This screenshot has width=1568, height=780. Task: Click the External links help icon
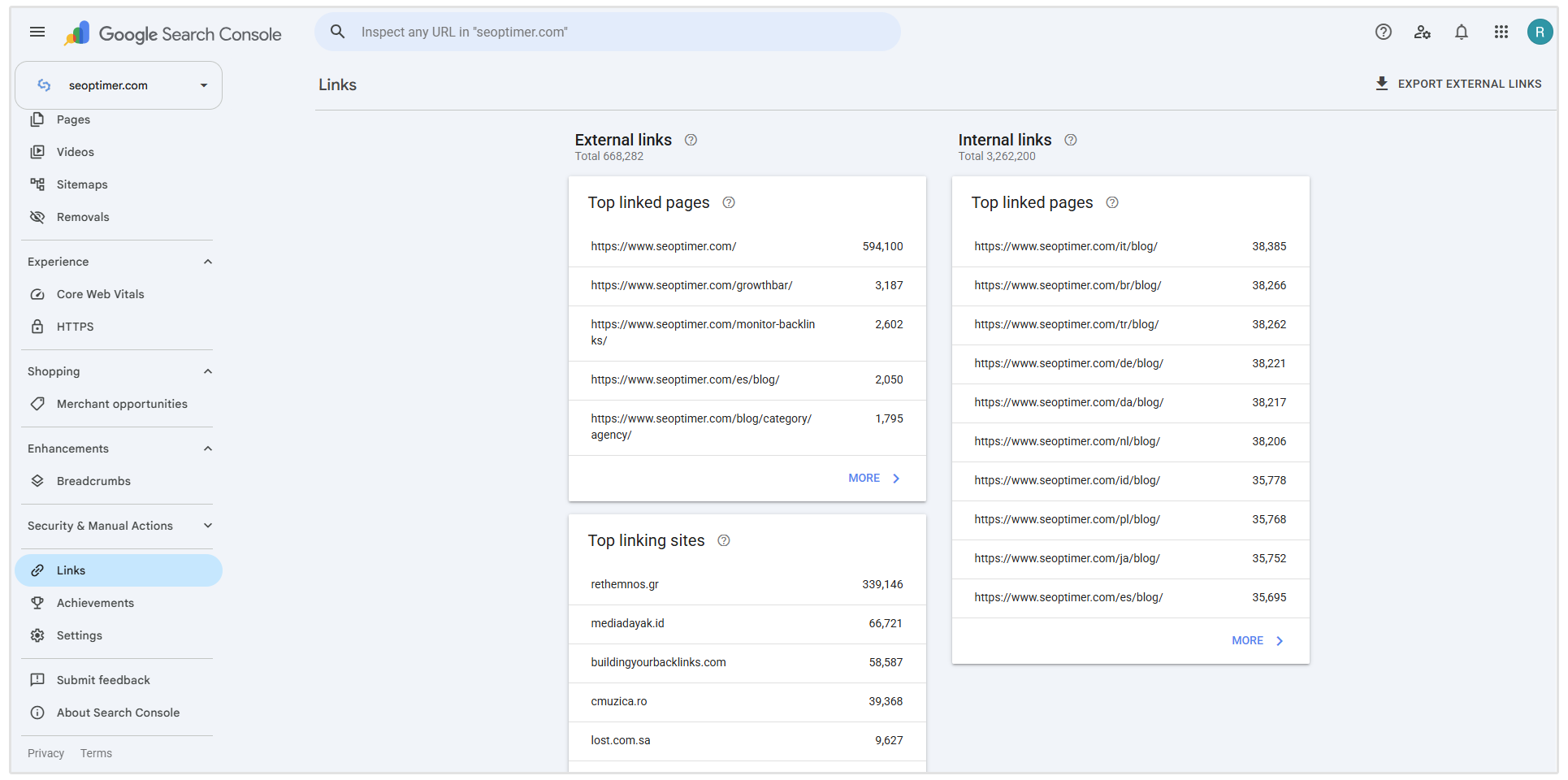[691, 140]
